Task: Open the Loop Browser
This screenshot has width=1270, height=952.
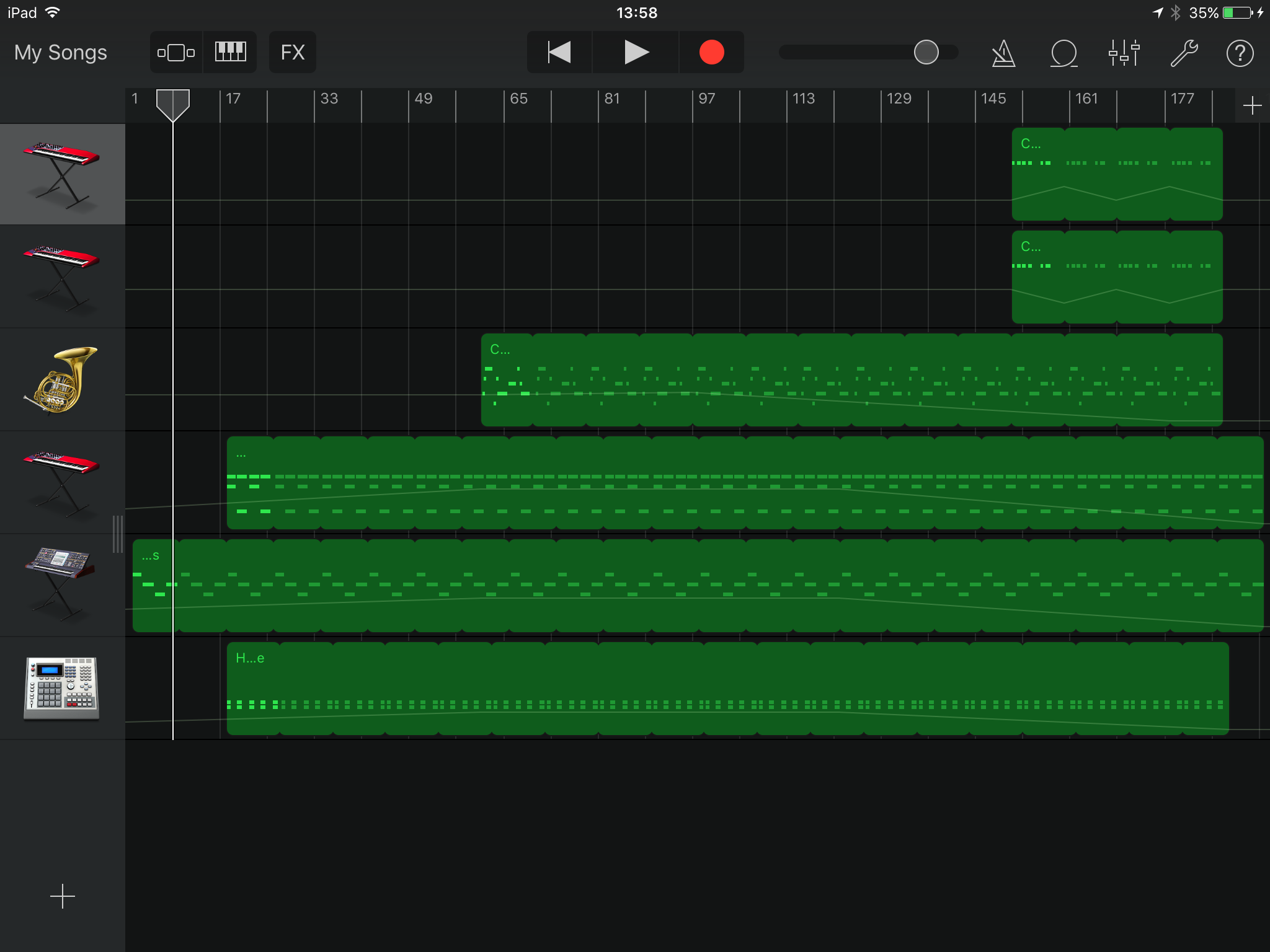Action: point(1064,53)
